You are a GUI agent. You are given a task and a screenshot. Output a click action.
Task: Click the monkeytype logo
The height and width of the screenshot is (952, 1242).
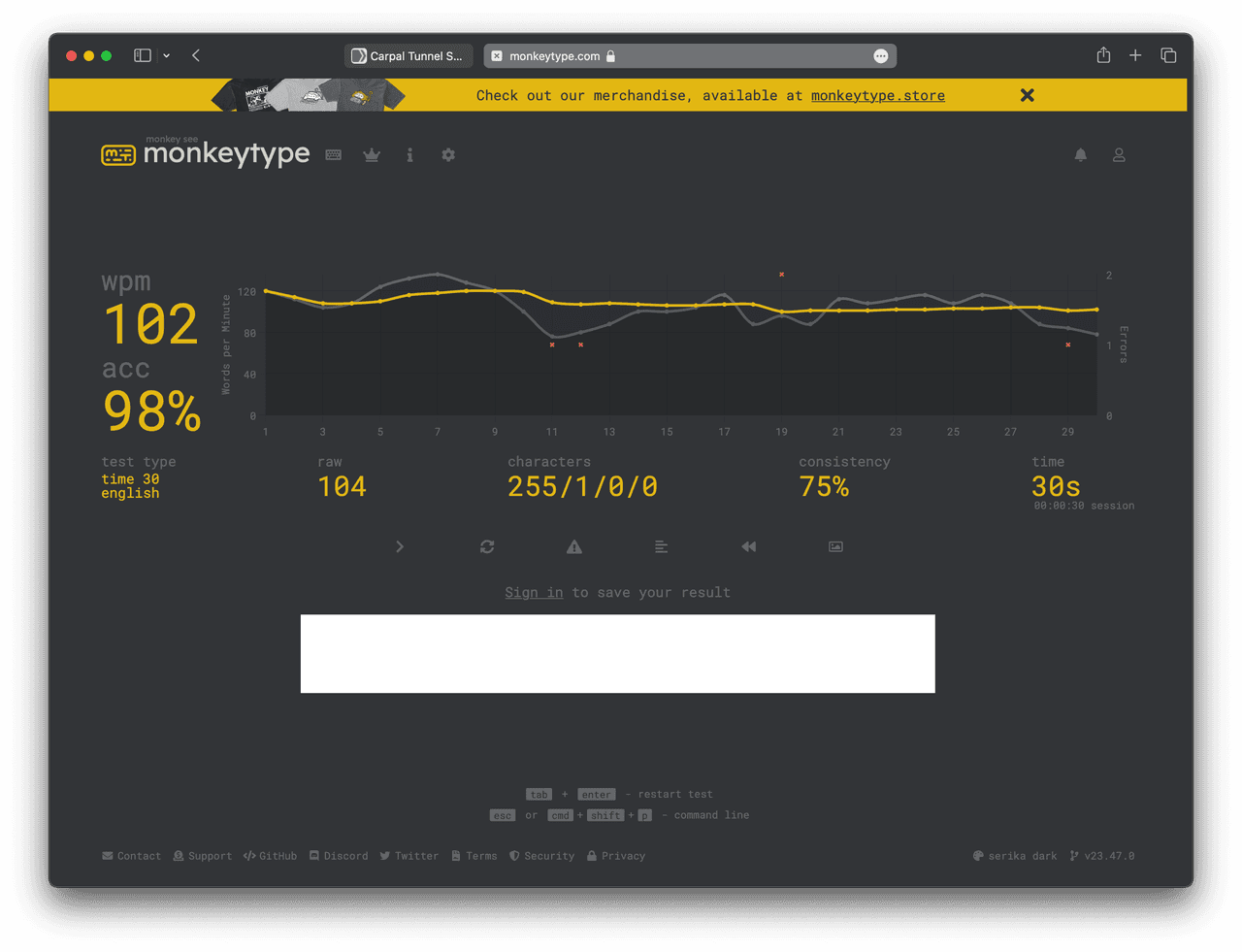coord(206,153)
